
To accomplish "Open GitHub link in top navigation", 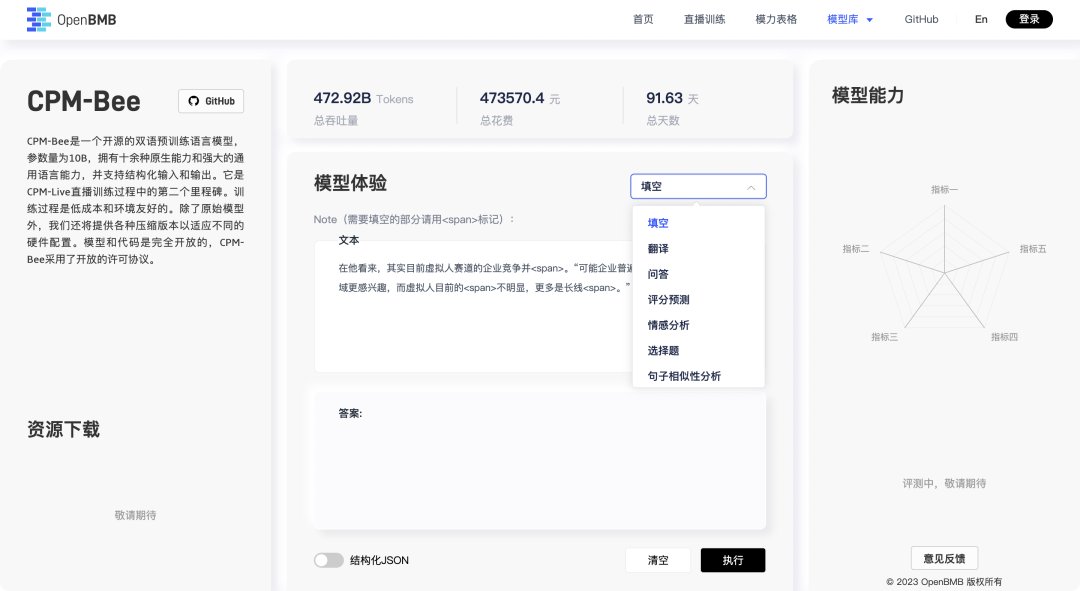I will (921, 19).
